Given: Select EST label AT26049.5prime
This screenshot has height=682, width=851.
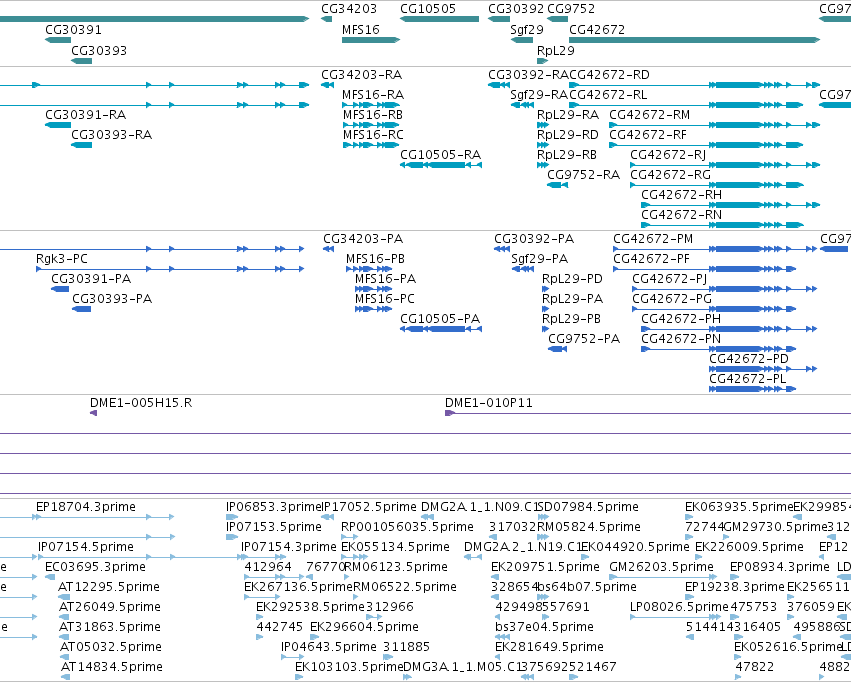Looking at the screenshot, I should coord(110,607).
